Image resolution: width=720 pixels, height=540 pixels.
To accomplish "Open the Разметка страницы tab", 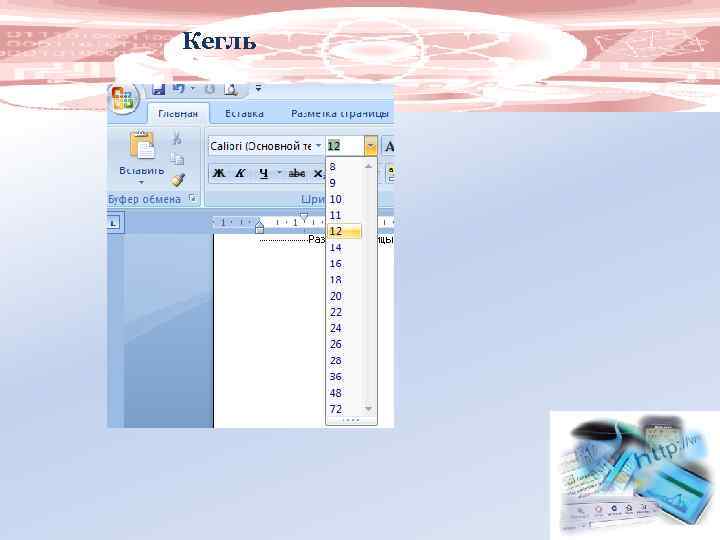I will (340, 113).
